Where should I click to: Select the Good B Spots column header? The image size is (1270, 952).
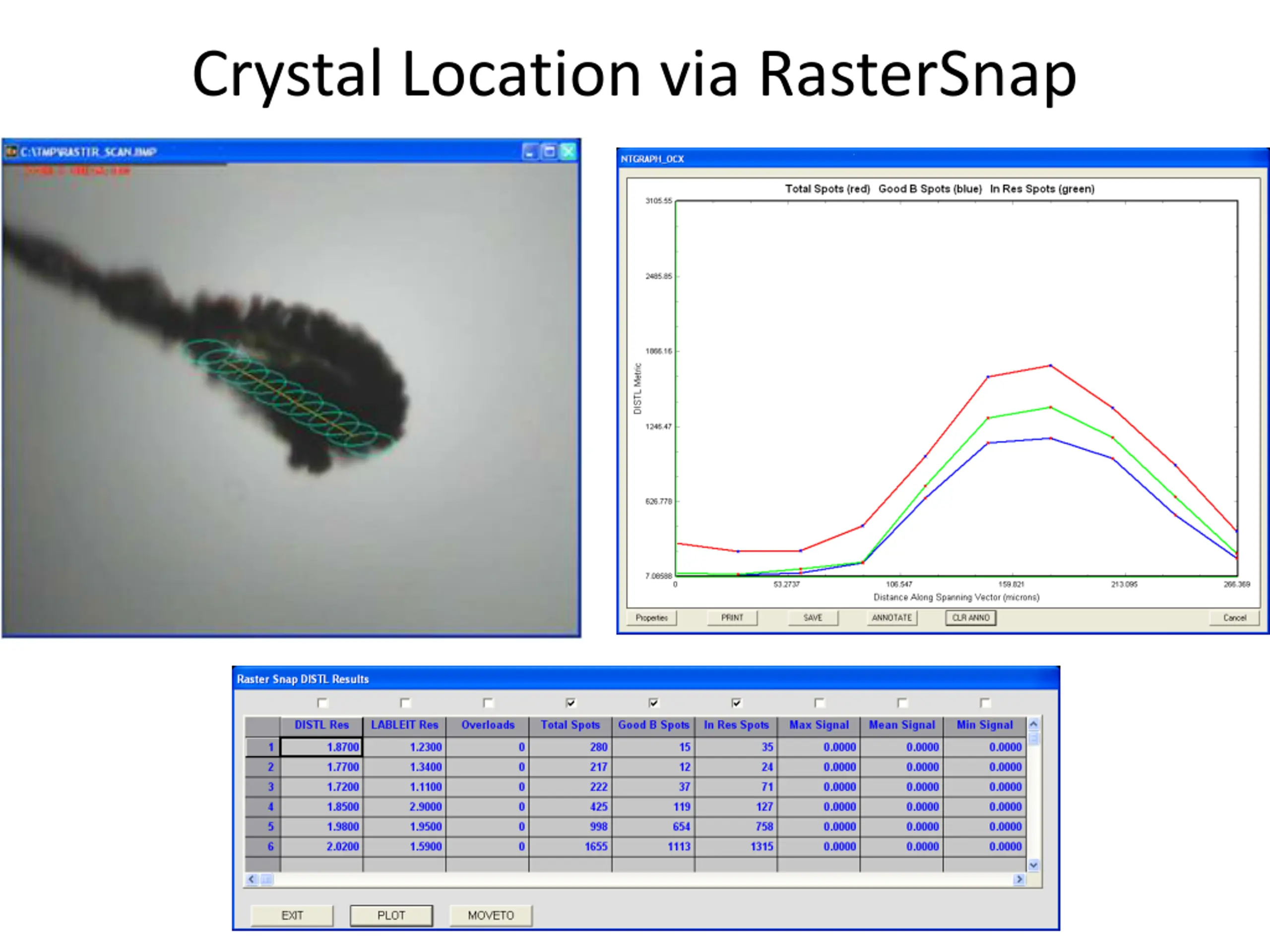653,725
